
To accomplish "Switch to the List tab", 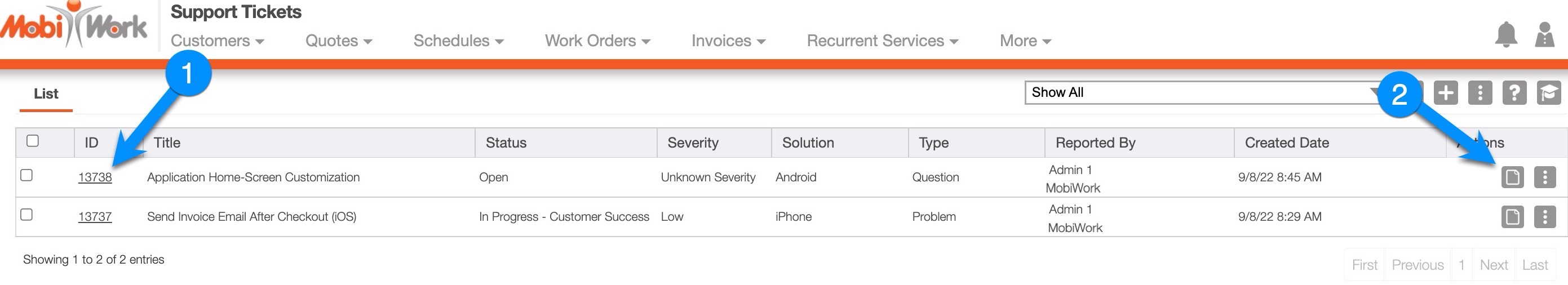I will [x=46, y=93].
